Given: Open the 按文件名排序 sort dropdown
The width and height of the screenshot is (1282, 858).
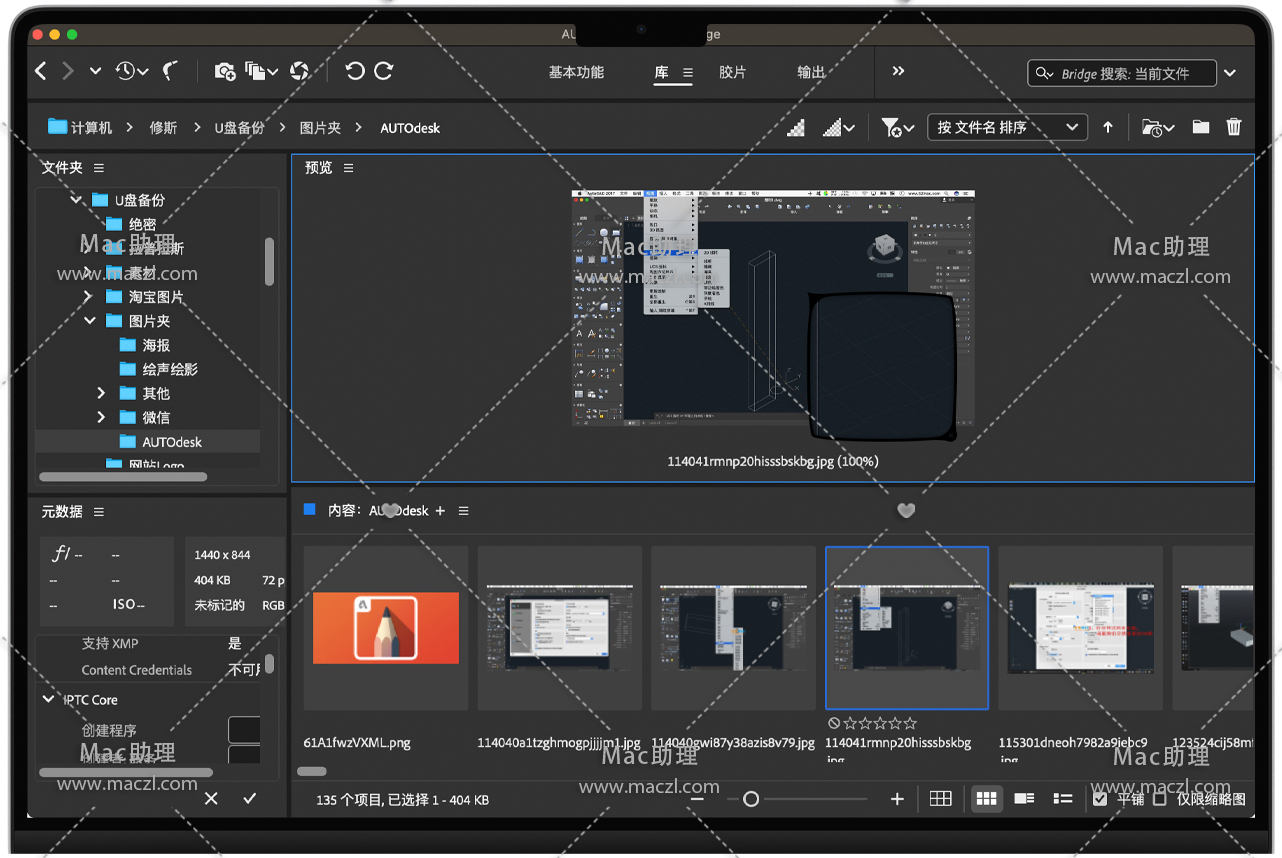Looking at the screenshot, I should point(1006,127).
